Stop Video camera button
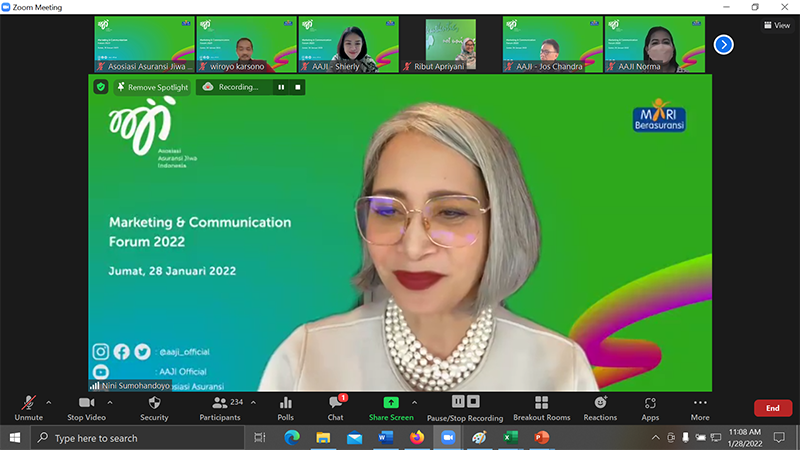Viewport: 800px width, 450px height. tap(86, 408)
